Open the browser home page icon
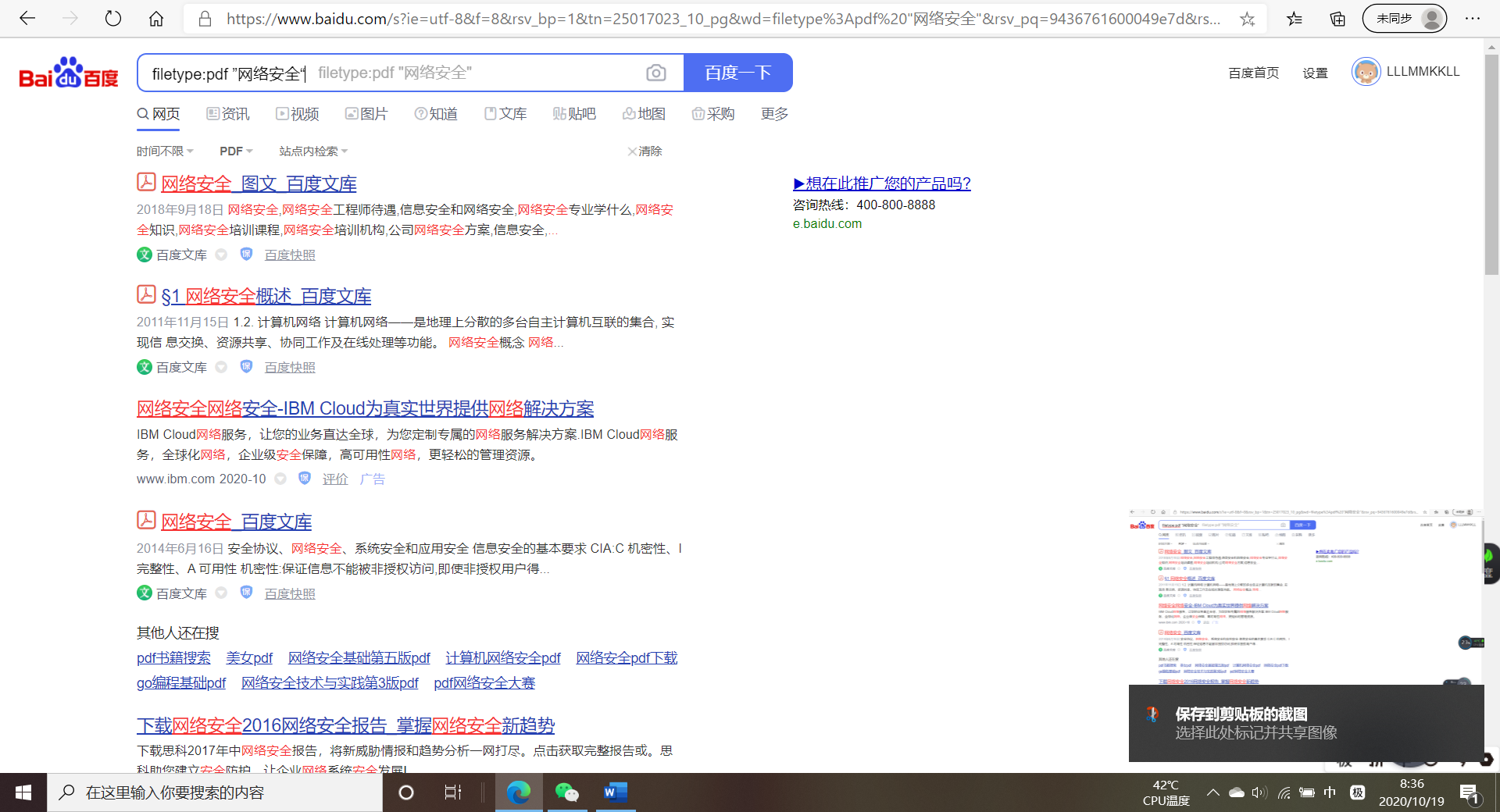Viewport: 1500px width, 812px height. pos(156,19)
